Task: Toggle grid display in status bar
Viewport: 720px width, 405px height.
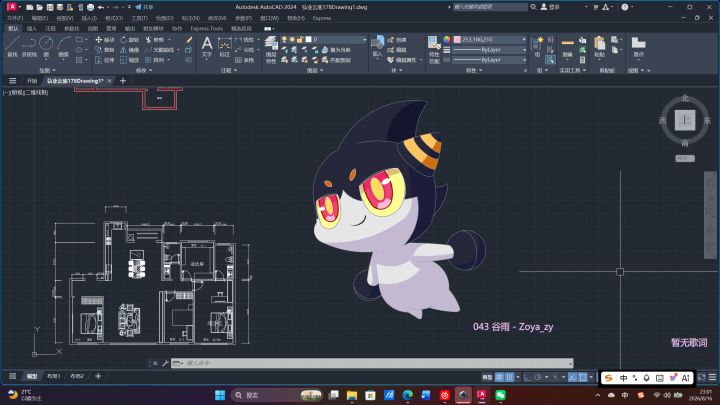Action: 499,377
